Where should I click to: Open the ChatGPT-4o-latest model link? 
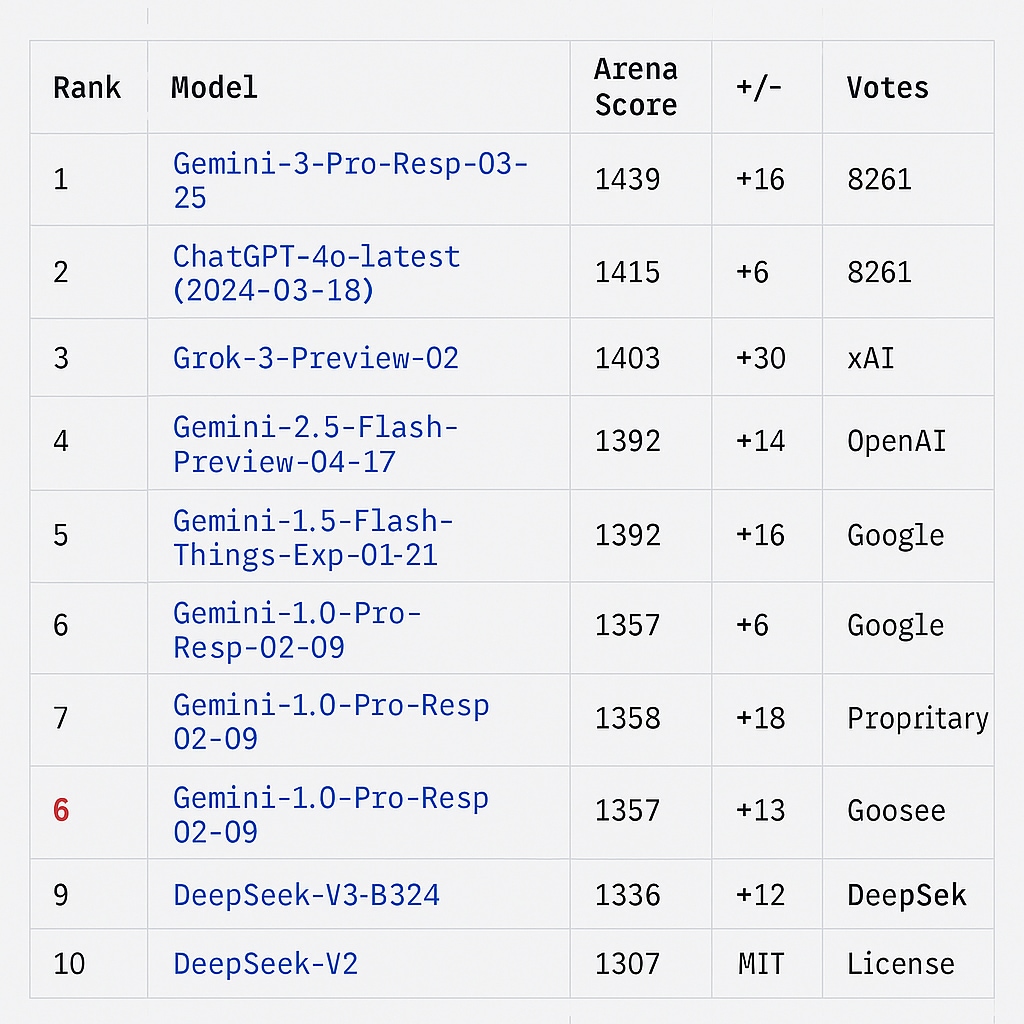[x=316, y=273]
